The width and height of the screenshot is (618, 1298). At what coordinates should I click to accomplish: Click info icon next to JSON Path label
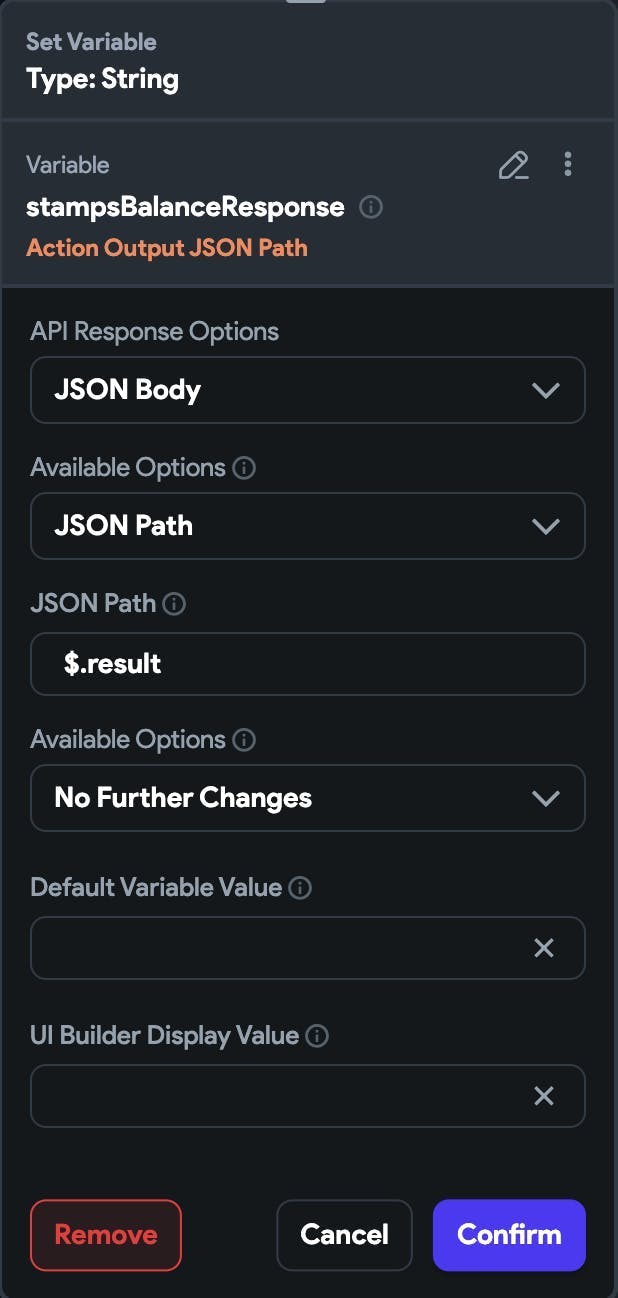(174, 604)
